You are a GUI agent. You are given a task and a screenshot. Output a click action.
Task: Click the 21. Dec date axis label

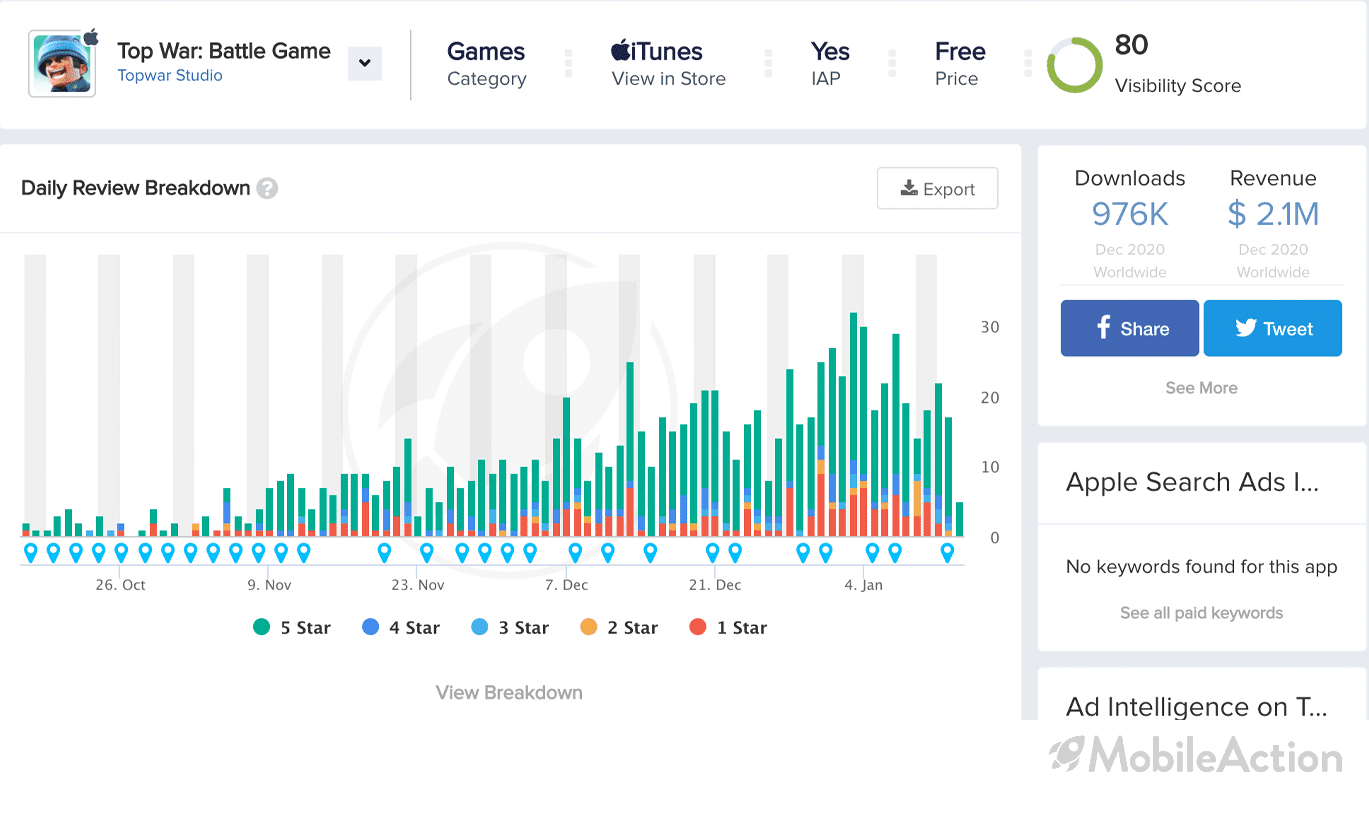(714, 585)
